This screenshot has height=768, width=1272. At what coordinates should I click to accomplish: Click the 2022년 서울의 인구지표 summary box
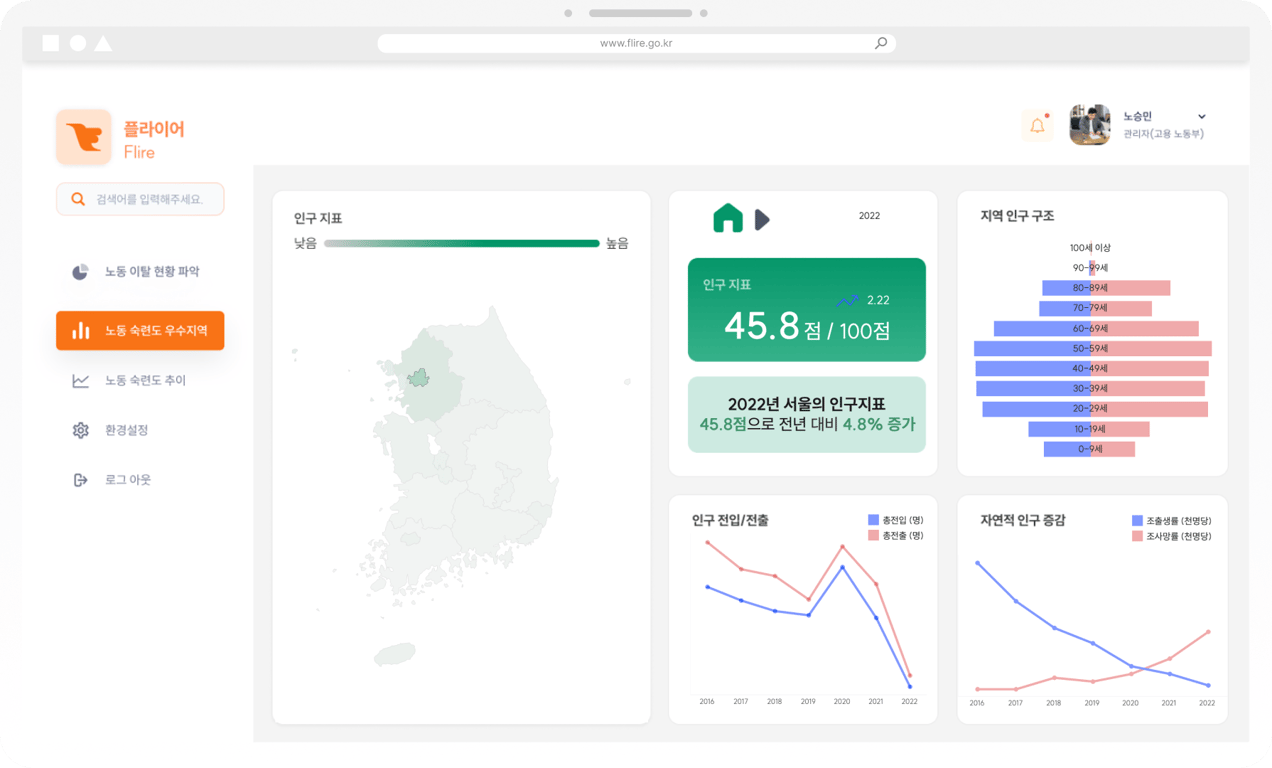click(x=807, y=415)
